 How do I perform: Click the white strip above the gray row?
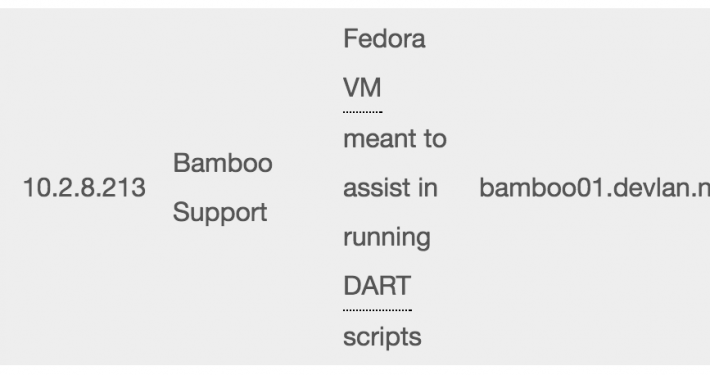coord(355,4)
